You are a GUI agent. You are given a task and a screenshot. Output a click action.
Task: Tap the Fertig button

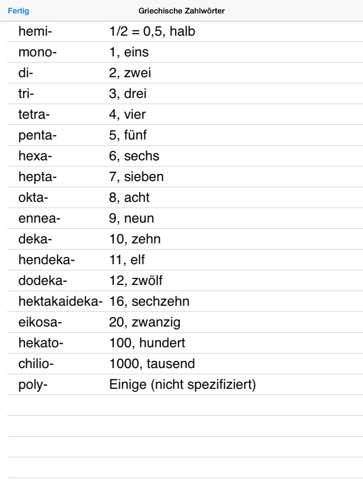tap(18, 11)
